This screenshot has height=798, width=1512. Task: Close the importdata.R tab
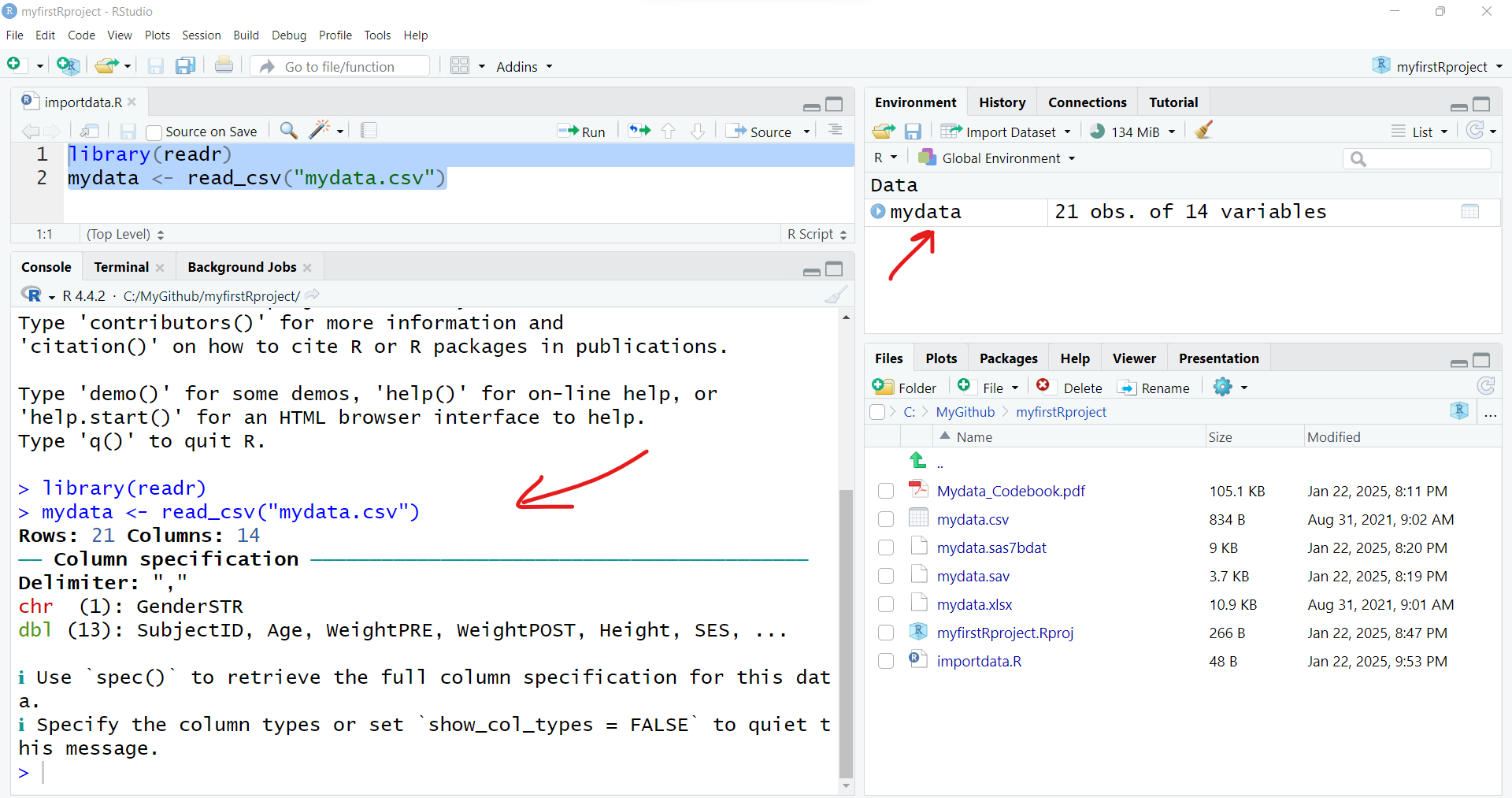click(132, 102)
